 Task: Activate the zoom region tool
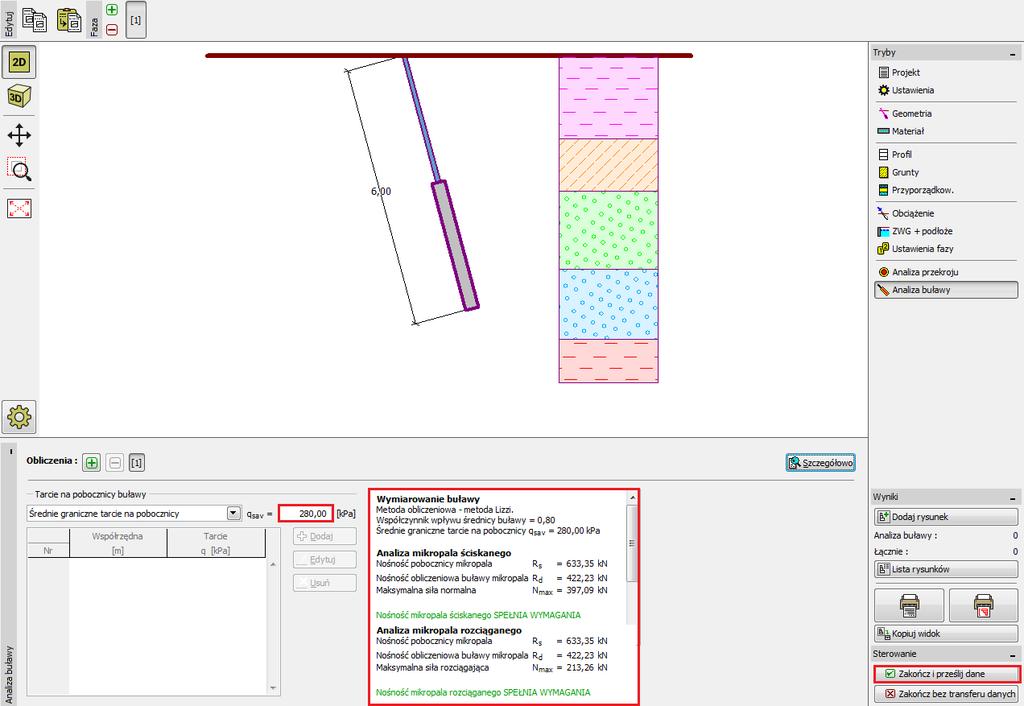[x=19, y=169]
